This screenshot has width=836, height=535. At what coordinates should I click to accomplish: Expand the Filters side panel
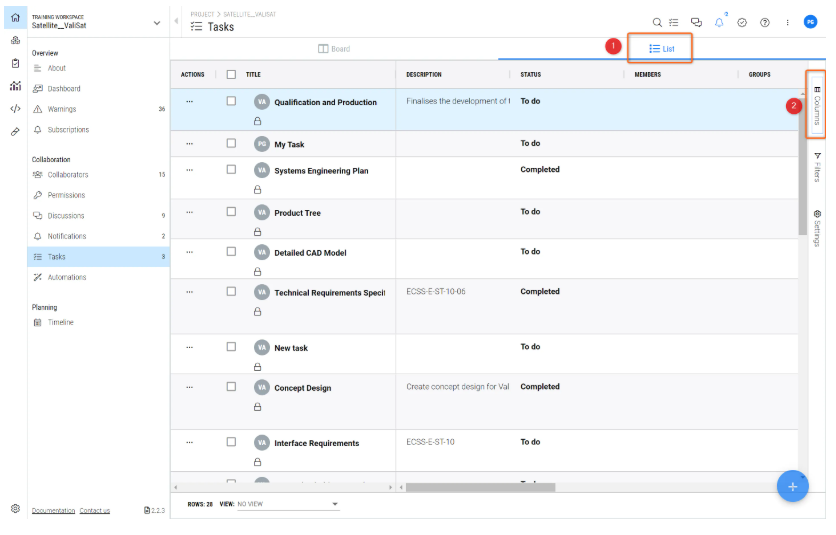(817, 167)
